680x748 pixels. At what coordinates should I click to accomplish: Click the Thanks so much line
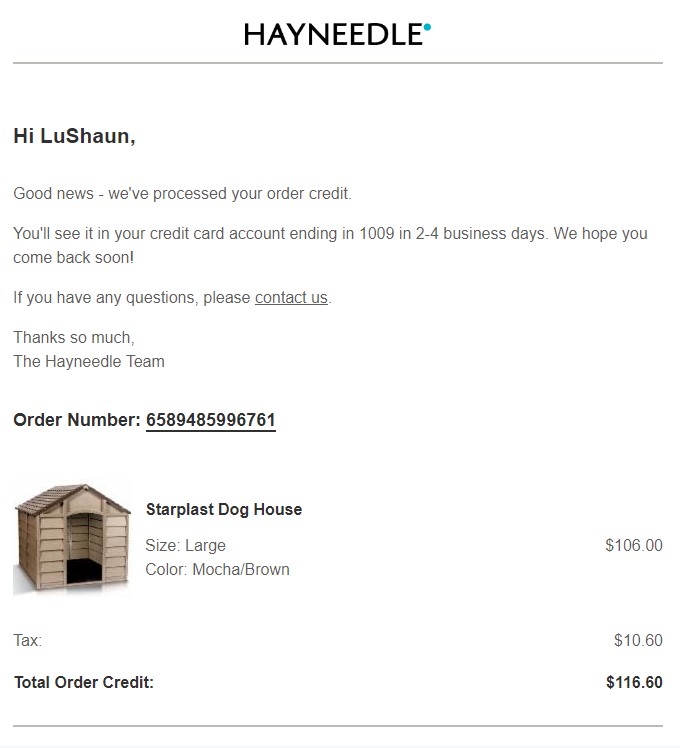tap(74, 338)
